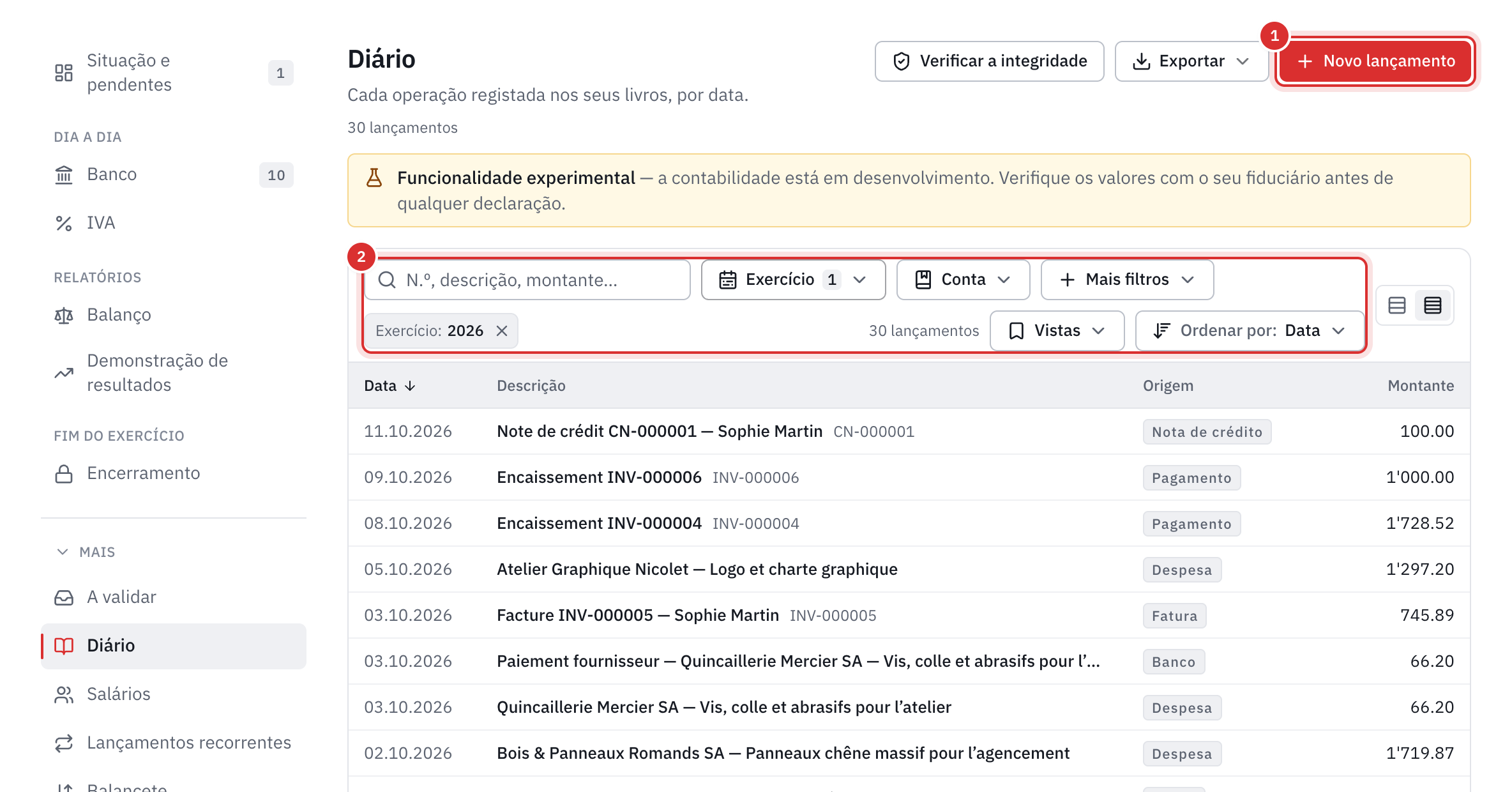Image resolution: width=1512 pixels, height=792 pixels.
Task: Open Encaissement INV-000006 entry
Action: pyautogui.click(x=909, y=478)
